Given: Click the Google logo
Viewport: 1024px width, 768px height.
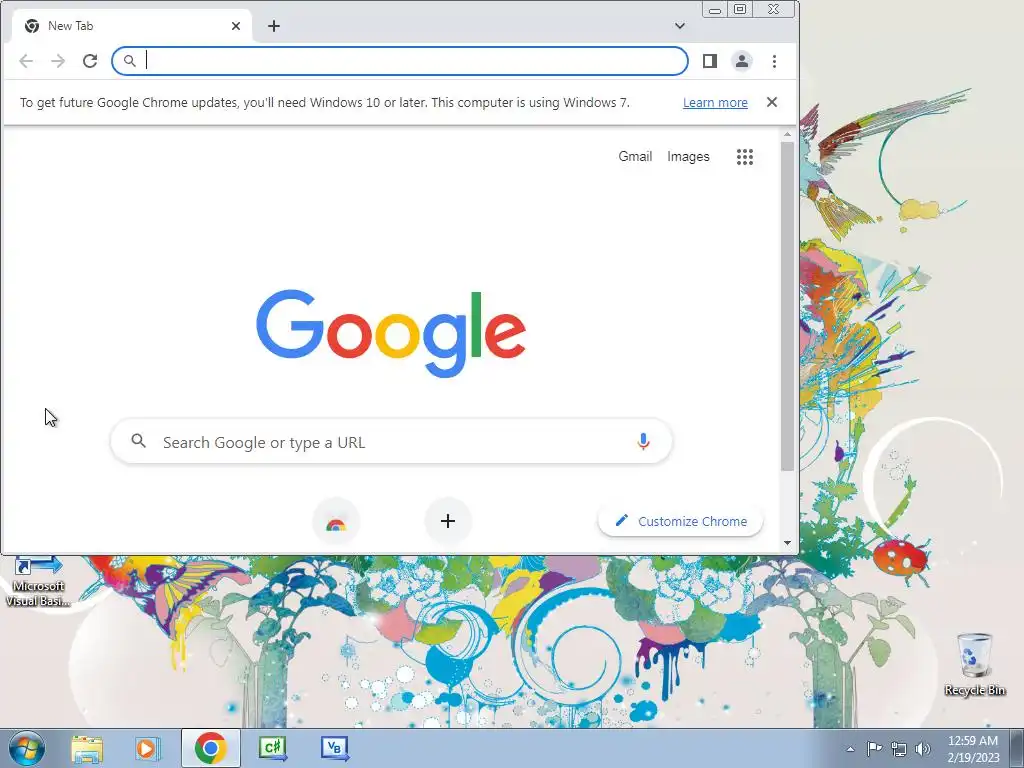Looking at the screenshot, I should coord(391,333).
